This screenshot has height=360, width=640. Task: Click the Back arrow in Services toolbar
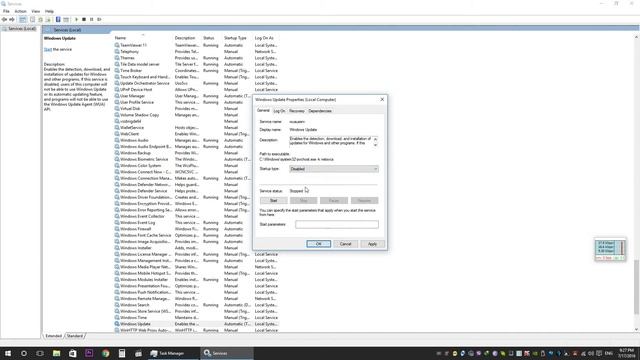(x=4, y=19)
